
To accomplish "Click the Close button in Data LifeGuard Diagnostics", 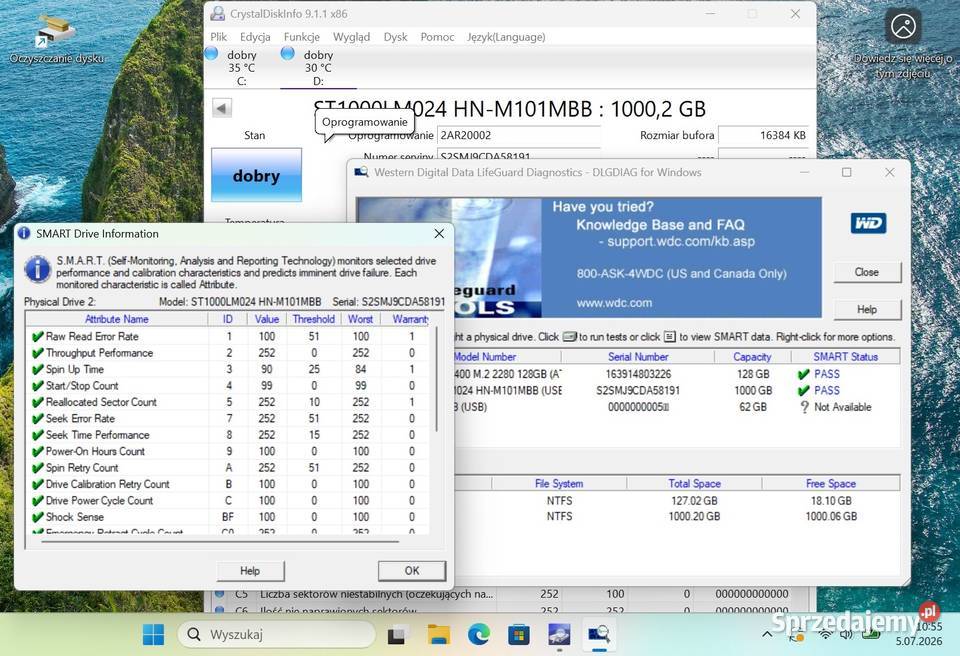I will (867, 272).
